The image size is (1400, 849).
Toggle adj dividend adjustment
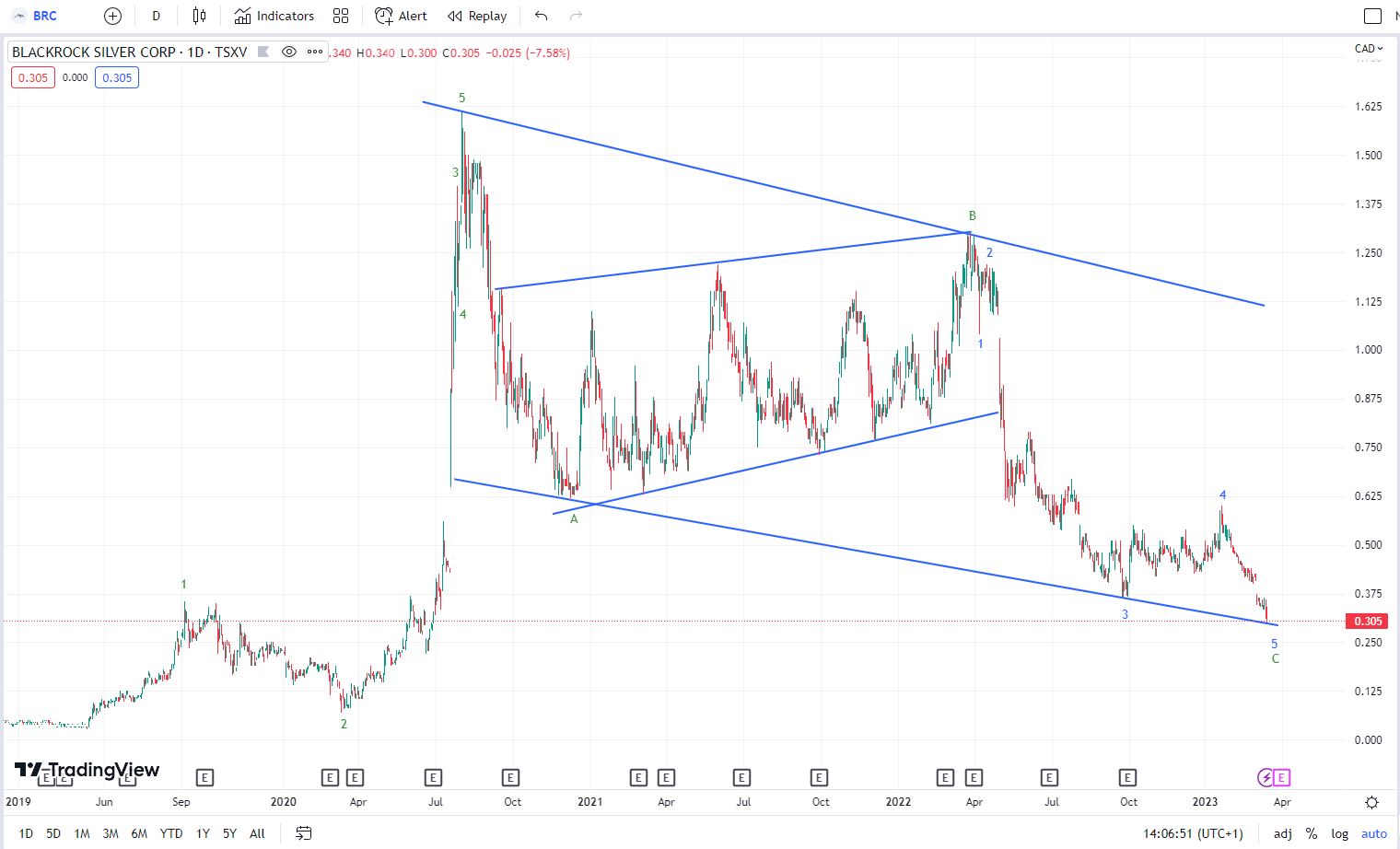coord(1282,833)
